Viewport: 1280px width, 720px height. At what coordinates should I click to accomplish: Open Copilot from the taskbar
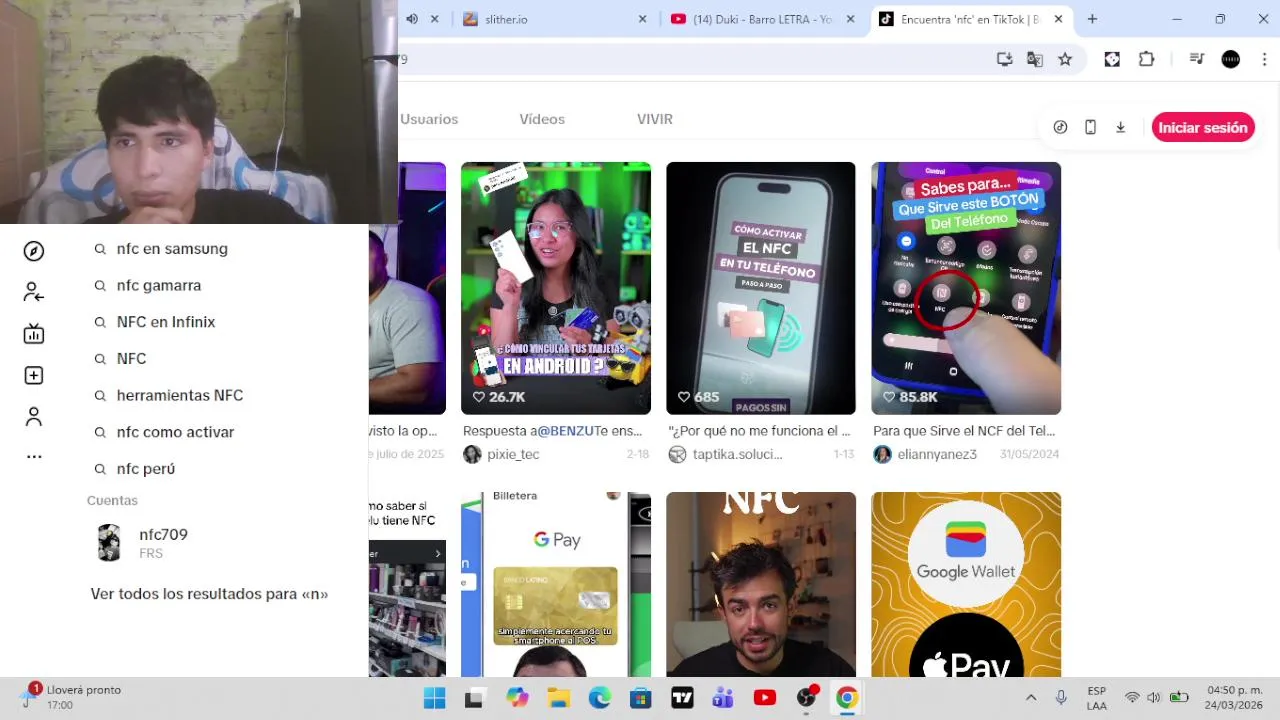point(517,698)
